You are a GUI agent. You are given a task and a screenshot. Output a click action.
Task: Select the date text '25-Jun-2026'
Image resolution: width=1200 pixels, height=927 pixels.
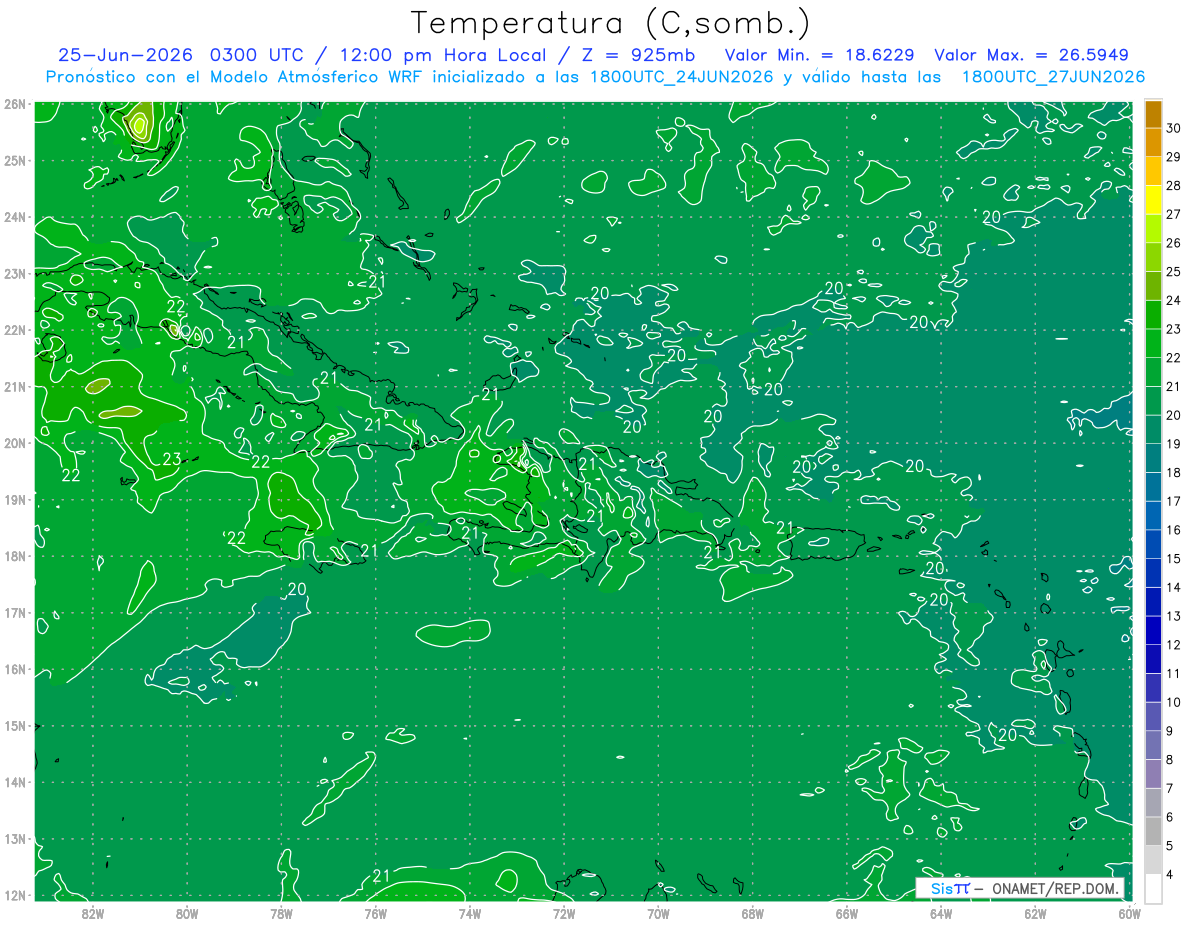tap(126, 55)
